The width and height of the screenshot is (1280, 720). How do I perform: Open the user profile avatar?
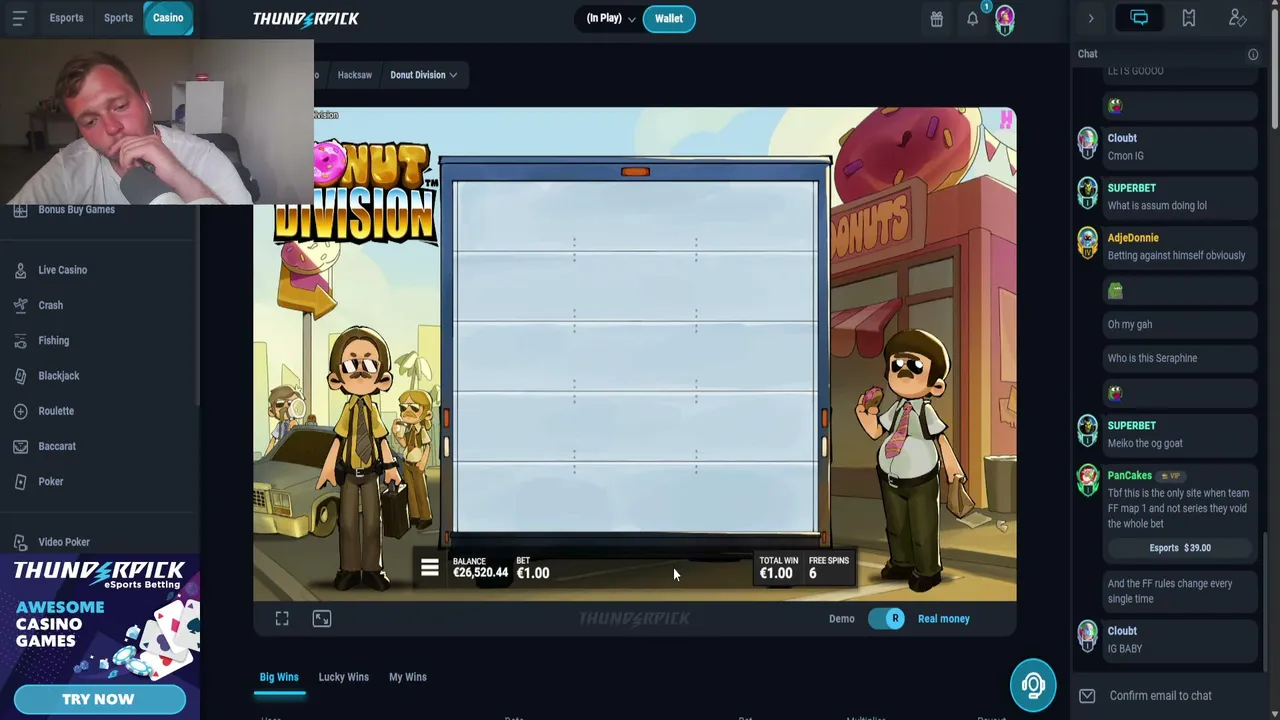point(1004,18)
